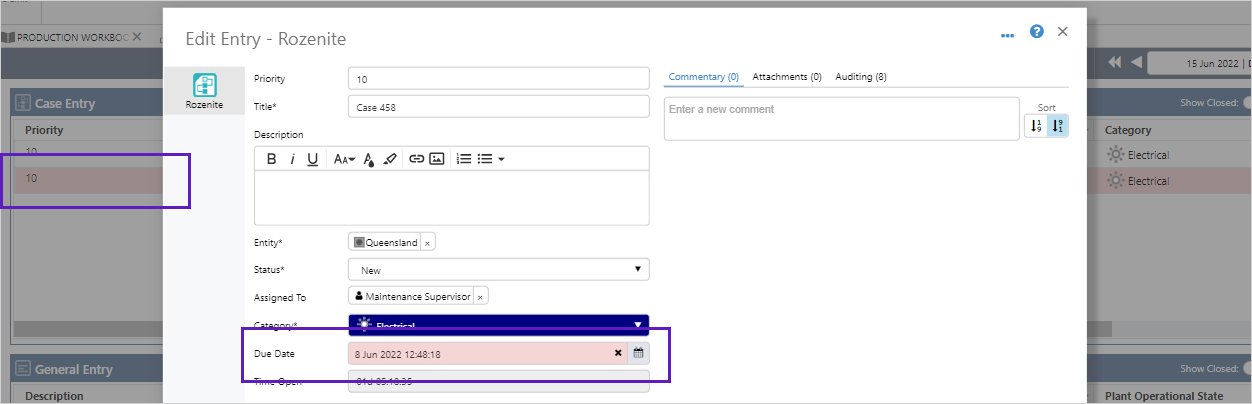The width and height of the screenshot is (1252, 404).
Task: Remove the Queensland entity tag
Action: click(427, 242)
